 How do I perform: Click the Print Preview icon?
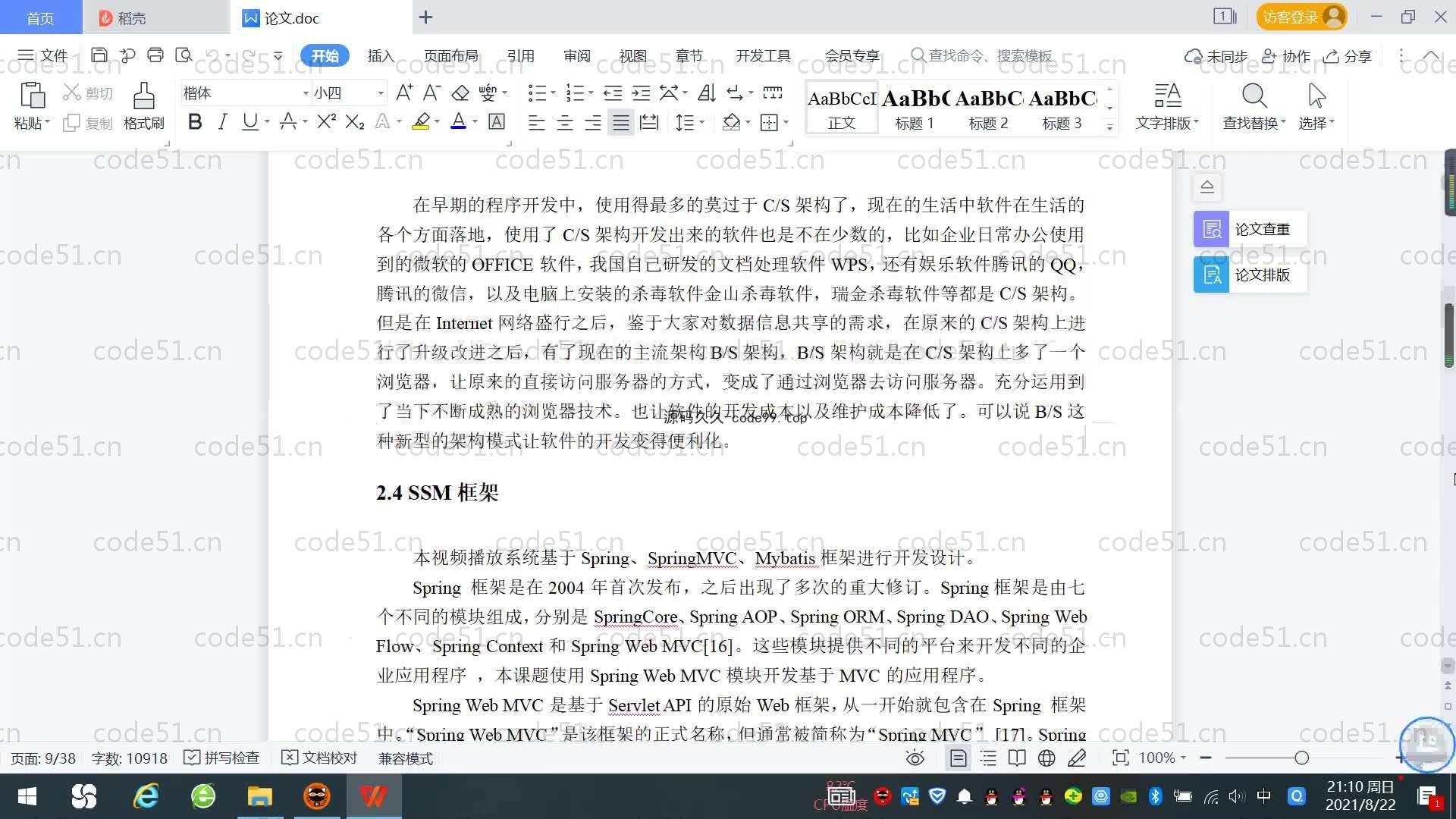(x=184, y=55)
